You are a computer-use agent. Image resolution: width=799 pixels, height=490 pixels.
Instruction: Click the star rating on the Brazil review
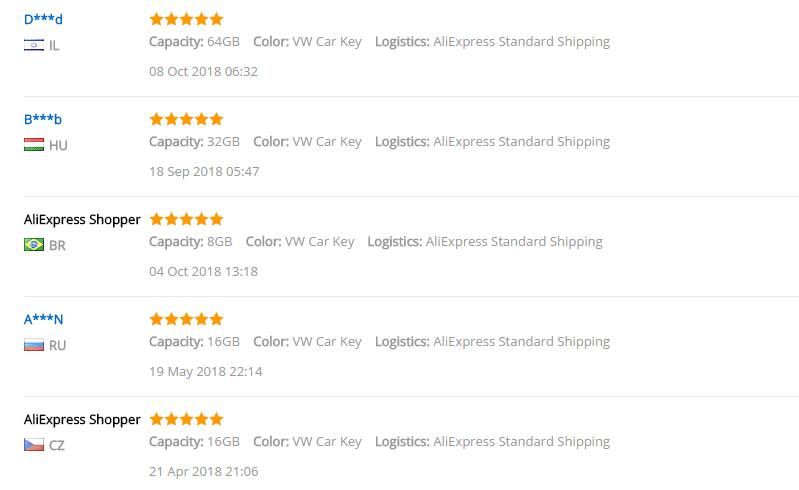[187, 219]
